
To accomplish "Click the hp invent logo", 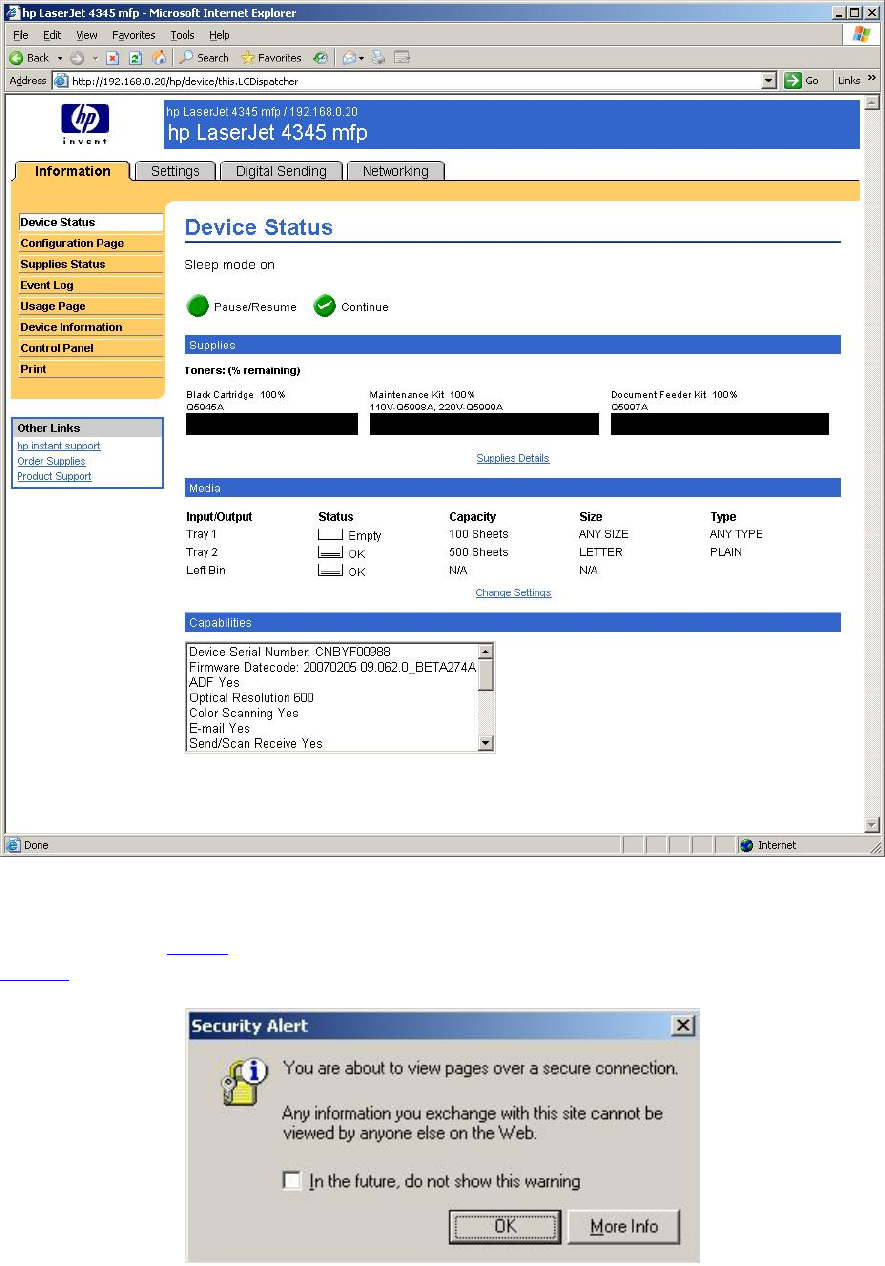I will pyautogui.click(x=84, y=124).
